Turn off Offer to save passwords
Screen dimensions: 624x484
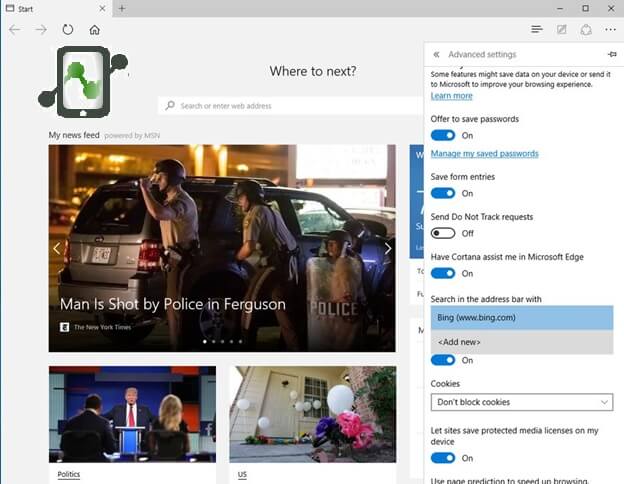coord(443,135)
